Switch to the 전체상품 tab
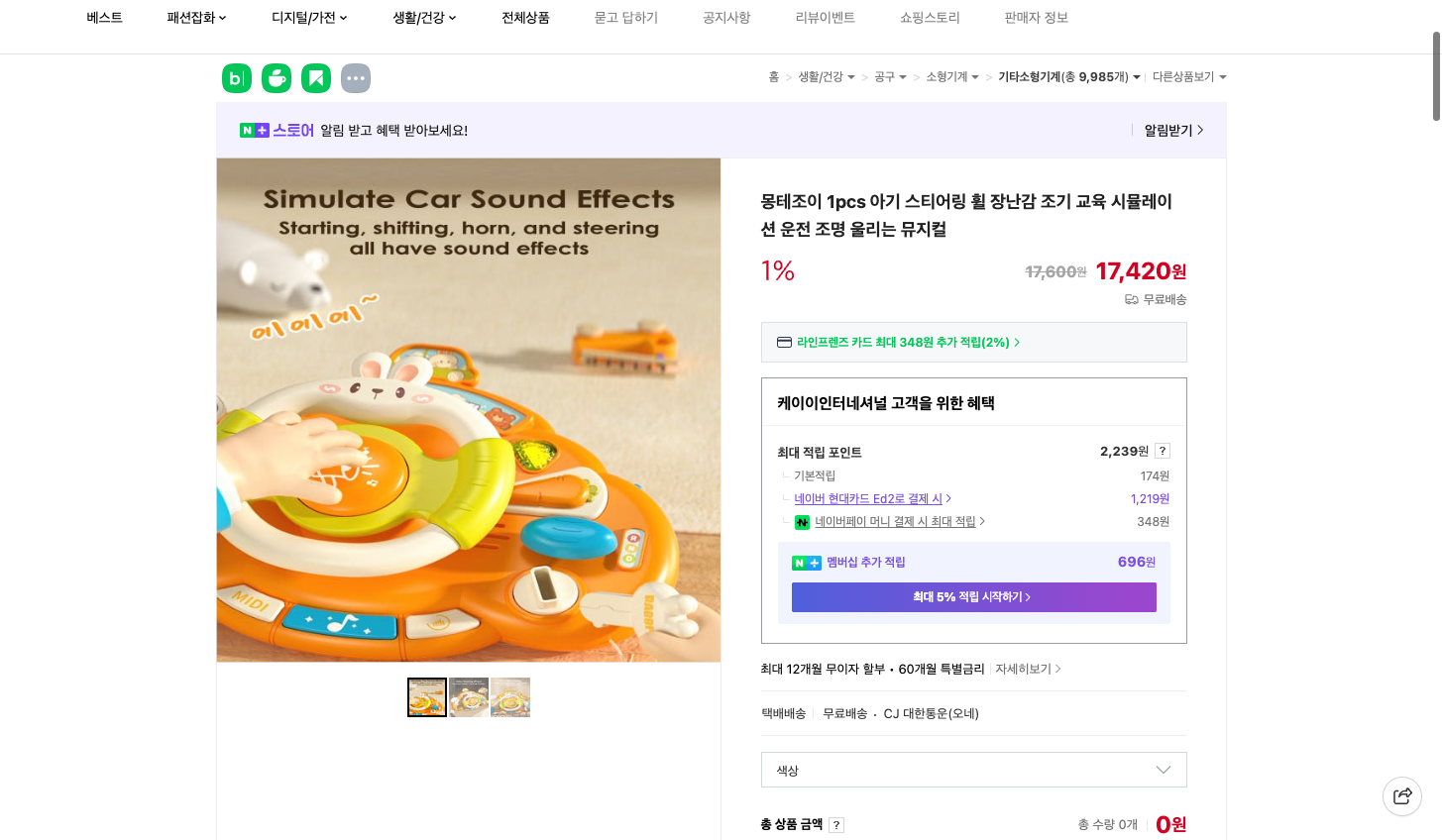 coord(525,17)
